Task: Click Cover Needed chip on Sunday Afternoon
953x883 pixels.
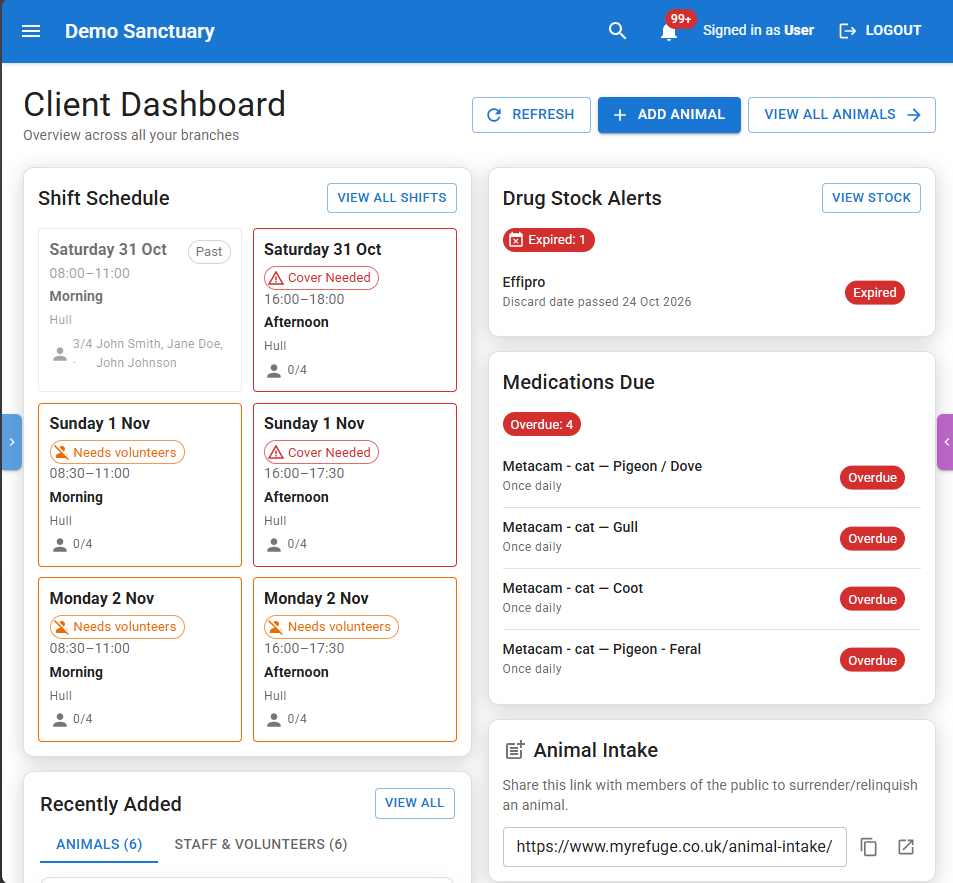Action: point(321,452)
